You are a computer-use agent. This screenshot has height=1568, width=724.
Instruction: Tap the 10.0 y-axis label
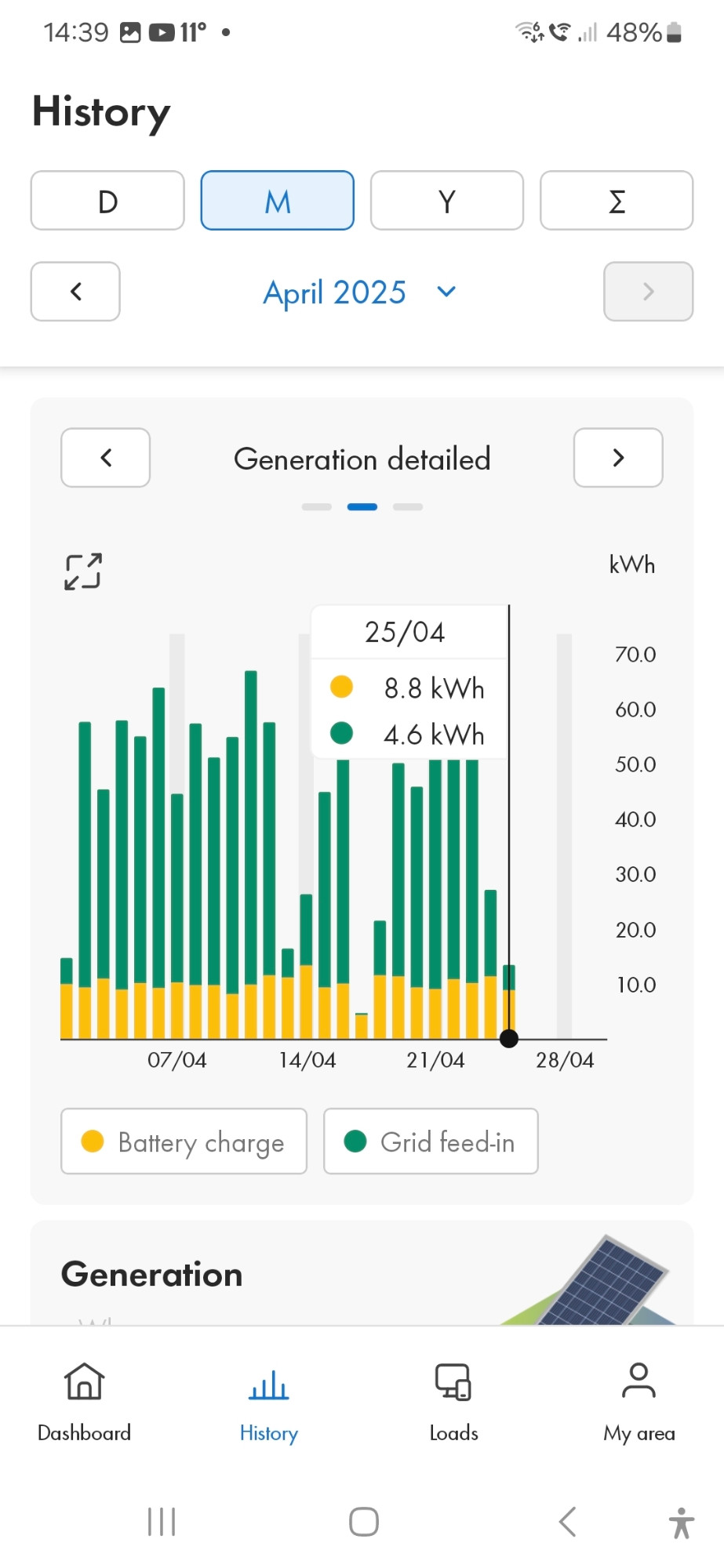[x=635, y=985]
